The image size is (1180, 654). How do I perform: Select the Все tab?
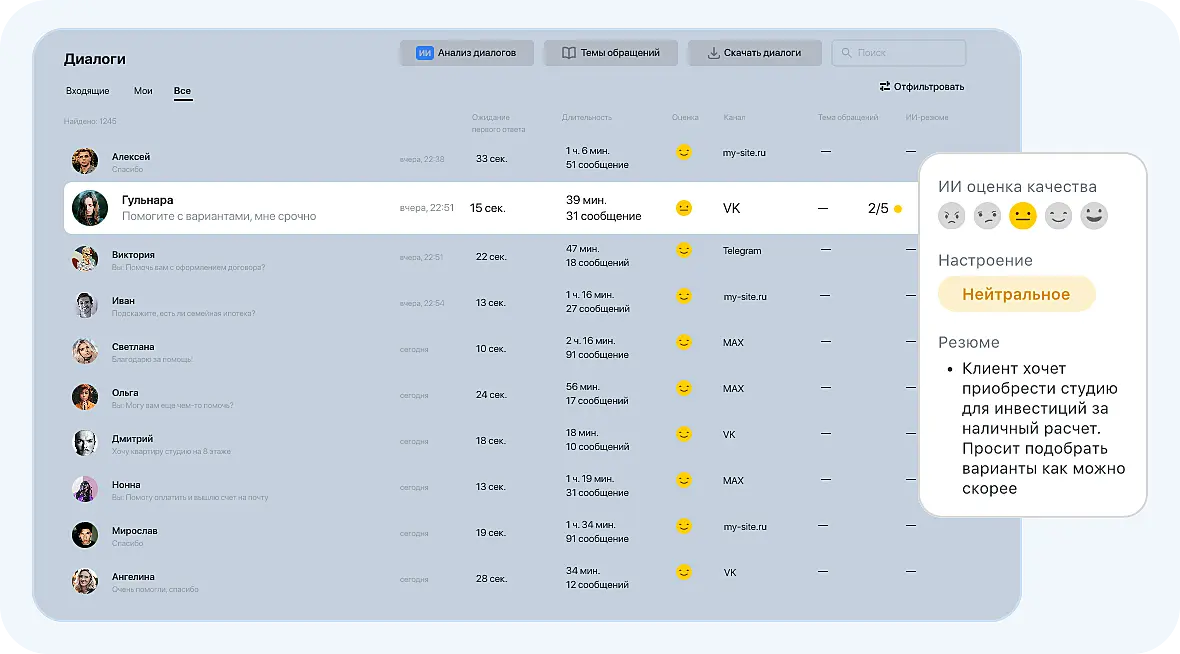182,91
